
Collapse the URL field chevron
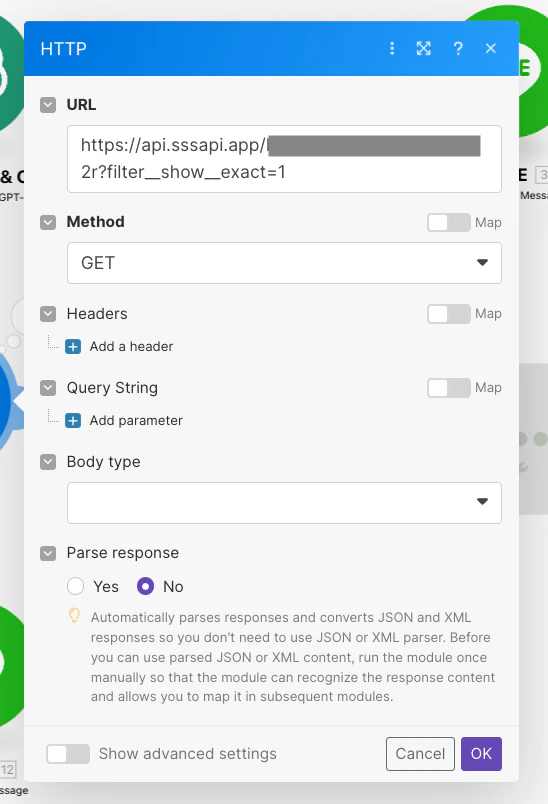click(48, 105)
